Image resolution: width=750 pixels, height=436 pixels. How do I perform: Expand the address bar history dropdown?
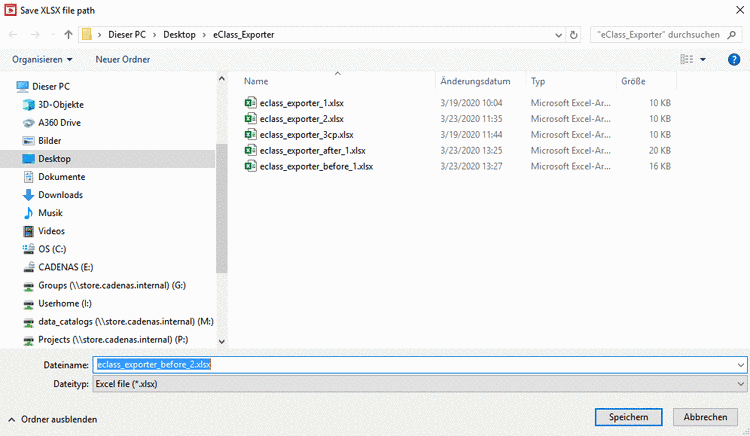pos(558,35)
